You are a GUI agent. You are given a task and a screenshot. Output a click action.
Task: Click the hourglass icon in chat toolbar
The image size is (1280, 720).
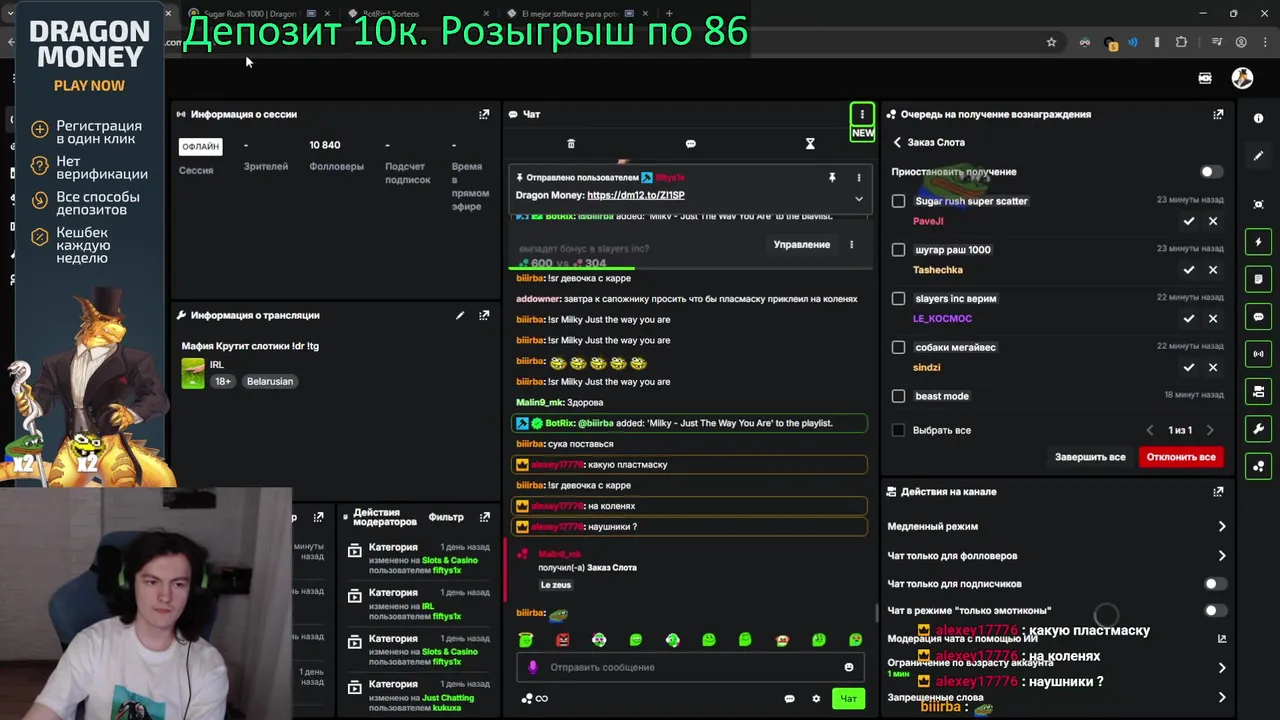(x=810, y=144)
